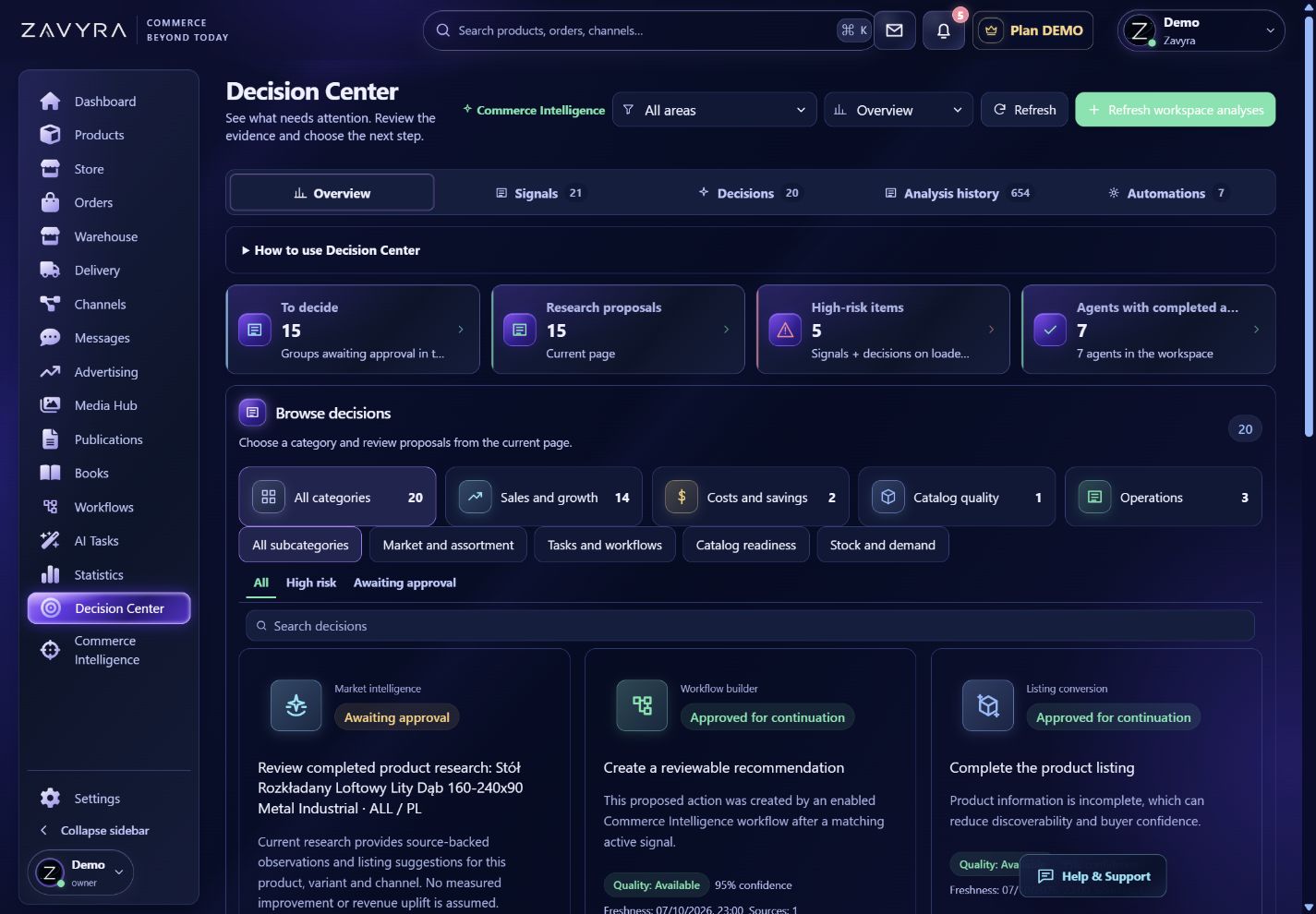The height and width of the screenshot is (914, 1316).
Task: Open the Demo owner switcher in sidebar
Action: [x=80, y=872]
